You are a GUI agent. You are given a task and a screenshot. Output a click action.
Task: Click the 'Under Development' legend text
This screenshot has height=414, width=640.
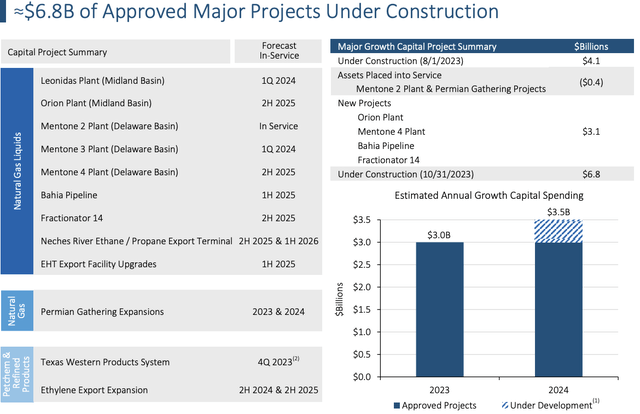pyautogui.click(x=551, y=405)
